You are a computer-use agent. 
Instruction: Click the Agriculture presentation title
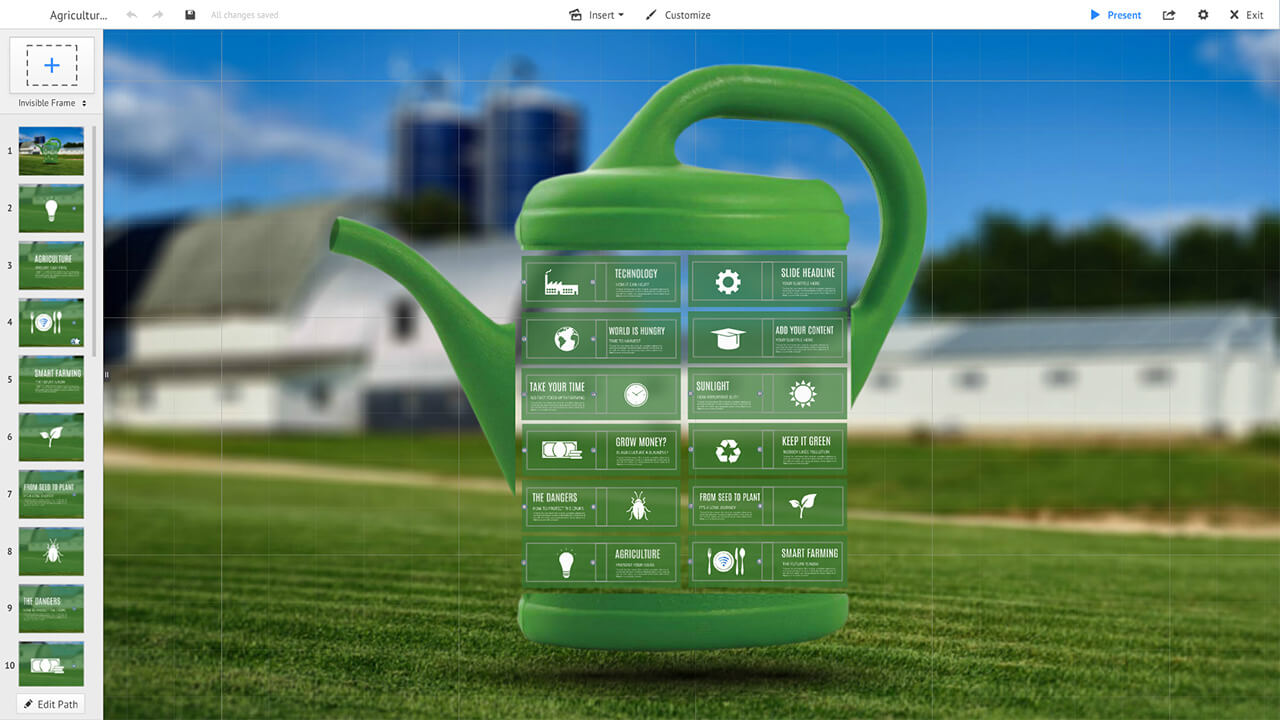pos(78,15)
